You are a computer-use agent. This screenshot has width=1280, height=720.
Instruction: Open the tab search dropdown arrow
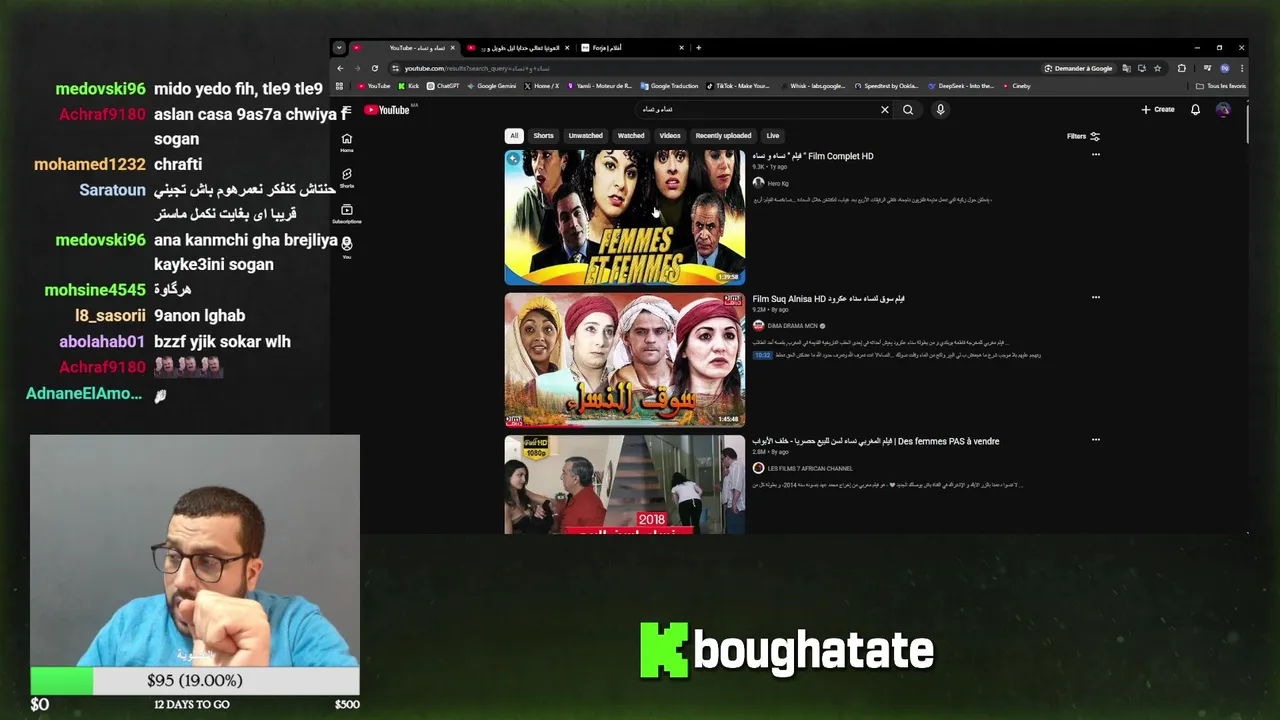[x=339, y=47]
